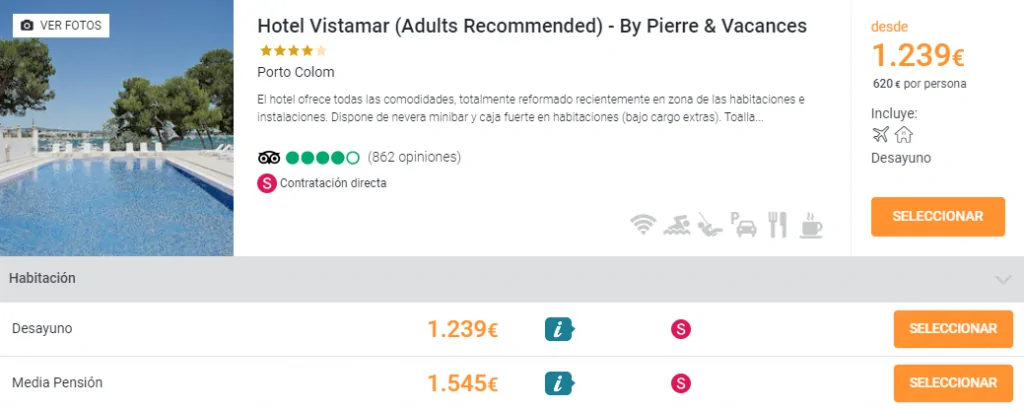Click the info icon in Media Pensión row
The image size is (1024, 410).
click(560, 383)
